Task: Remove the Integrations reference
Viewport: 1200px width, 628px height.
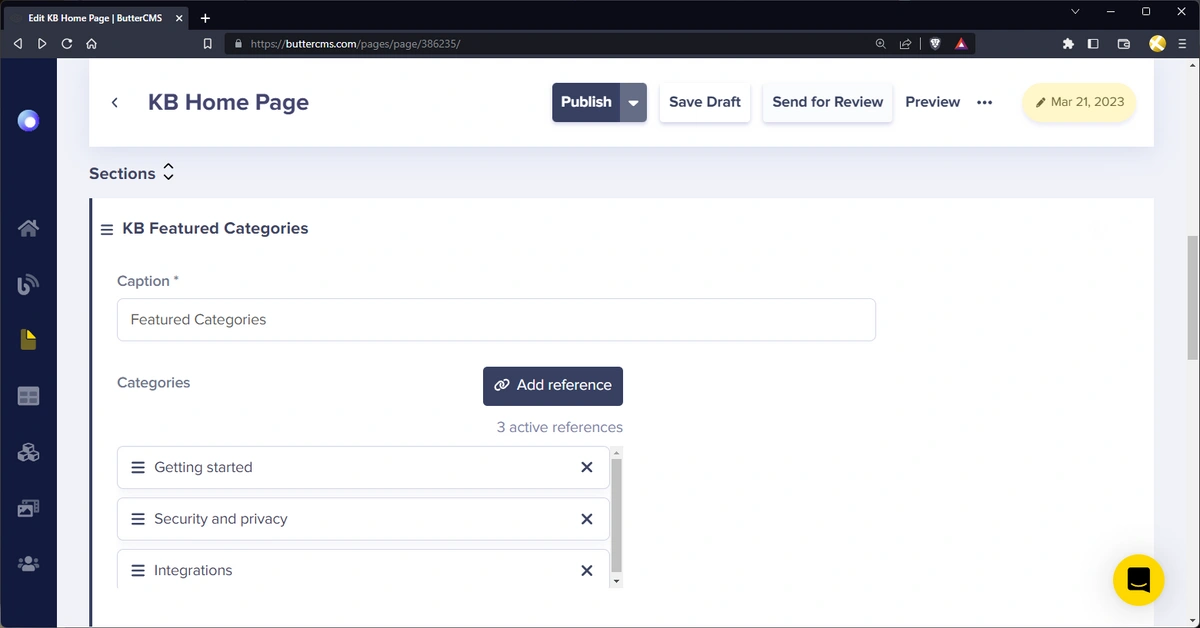Action: click(x=587, y=570)
